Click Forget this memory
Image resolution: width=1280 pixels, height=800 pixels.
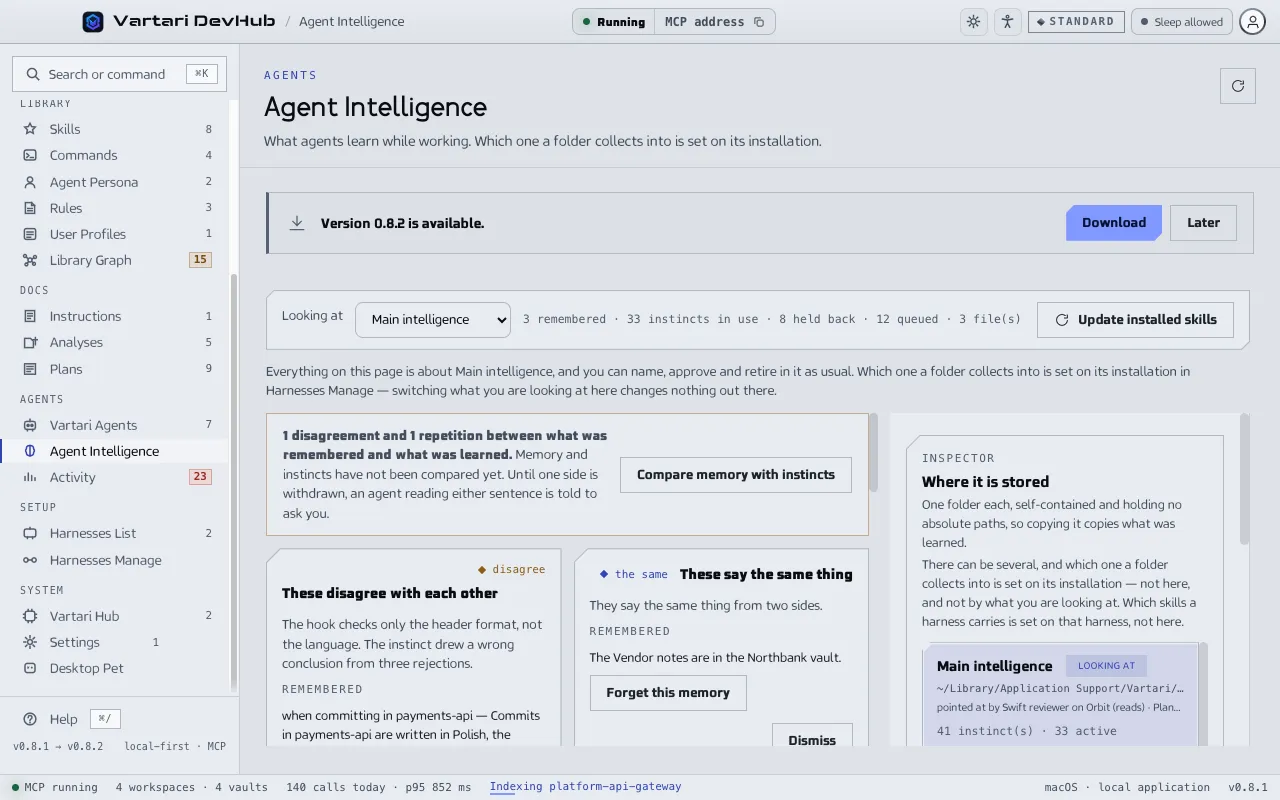pyautogui.click(x=668, y=693)
